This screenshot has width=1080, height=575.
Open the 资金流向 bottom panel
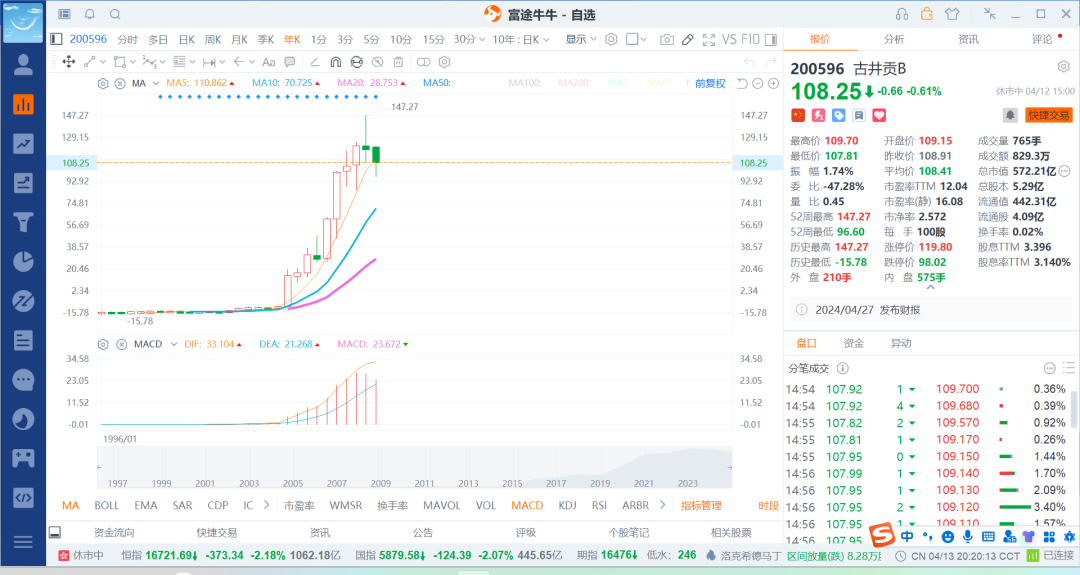pos(114,532)
